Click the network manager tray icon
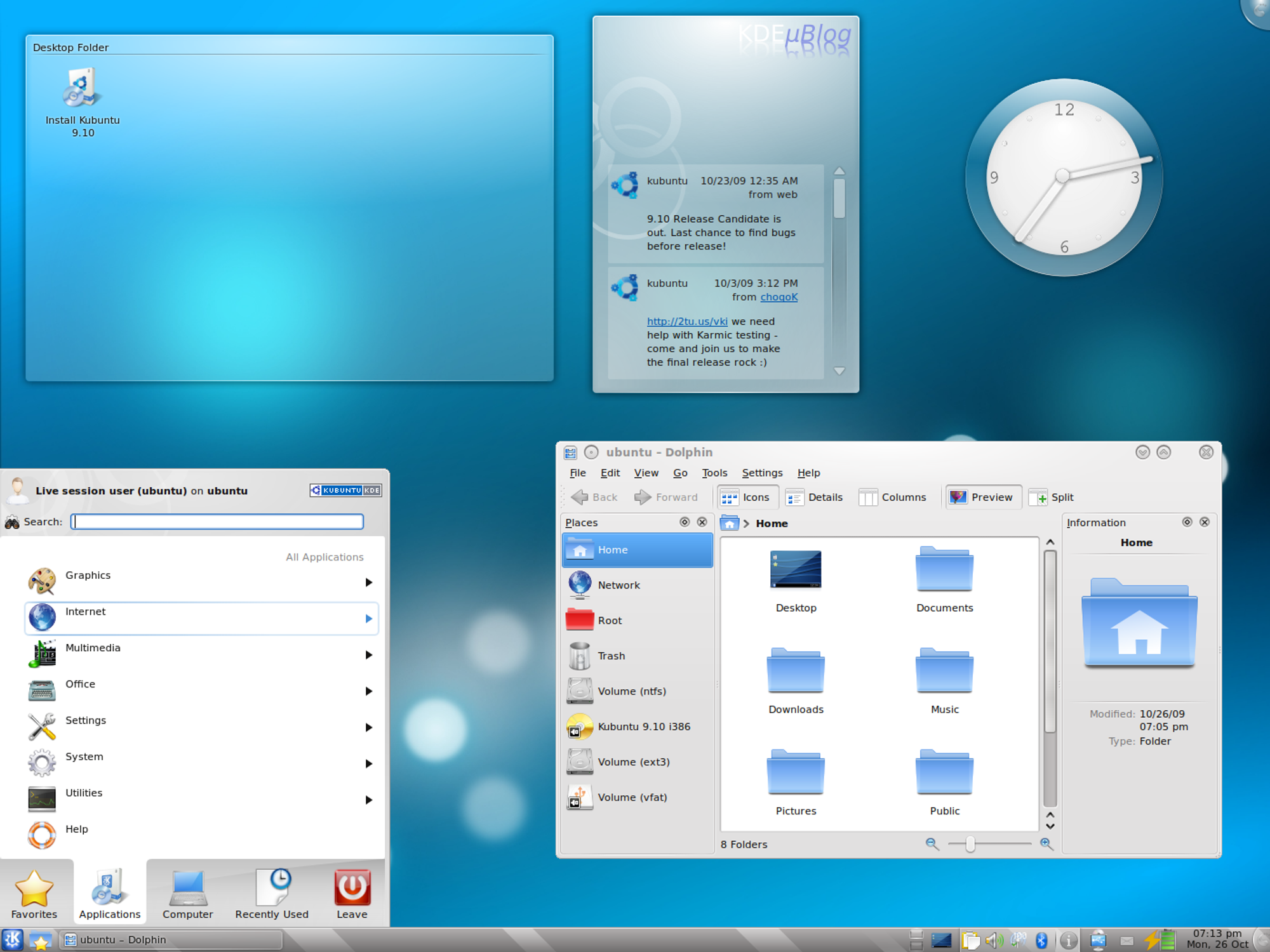 point(1019,940)
